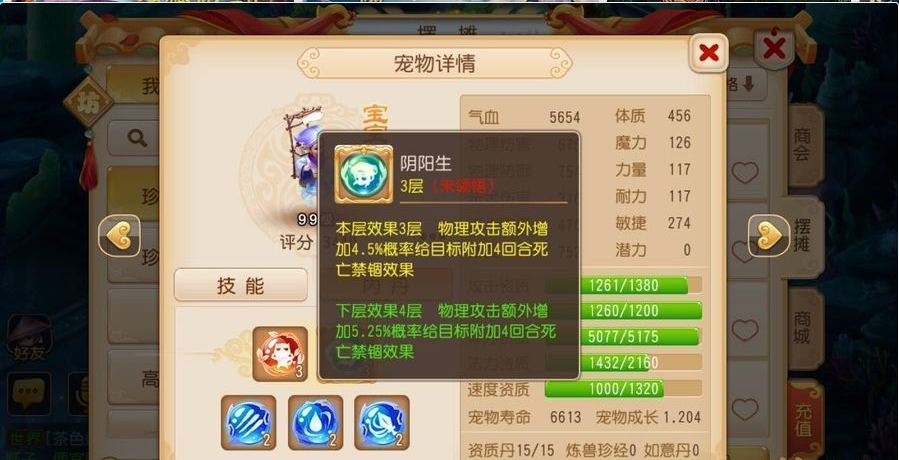Open the 好友 friends icon
899x460 pixels.
29,337
